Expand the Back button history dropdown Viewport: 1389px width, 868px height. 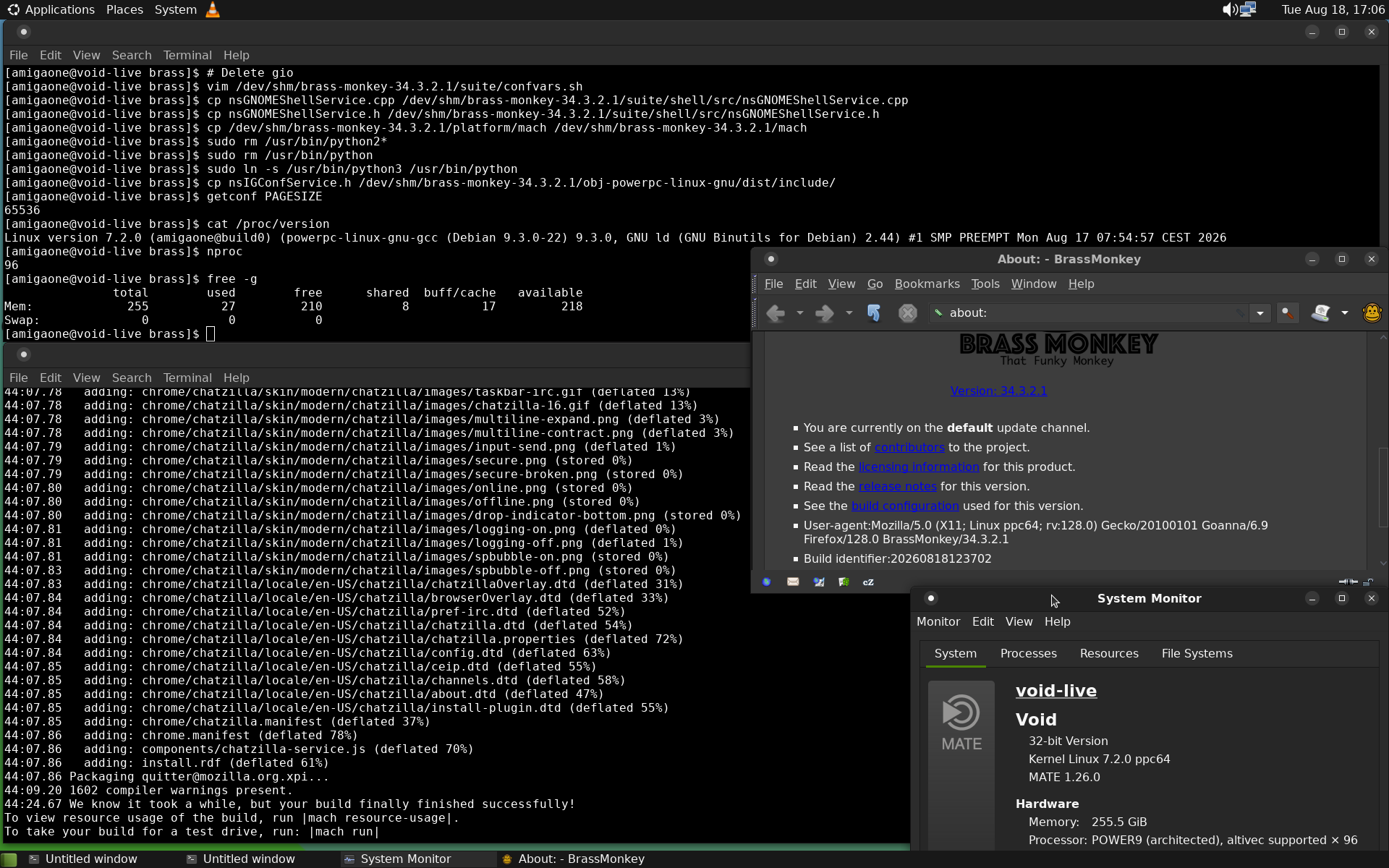pos(799,313)
